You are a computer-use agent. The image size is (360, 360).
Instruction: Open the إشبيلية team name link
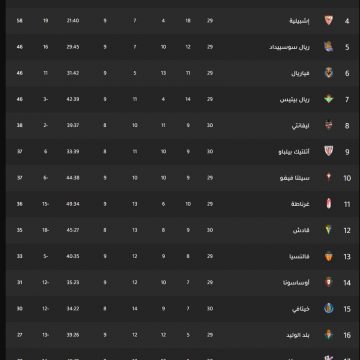[299, 21]
